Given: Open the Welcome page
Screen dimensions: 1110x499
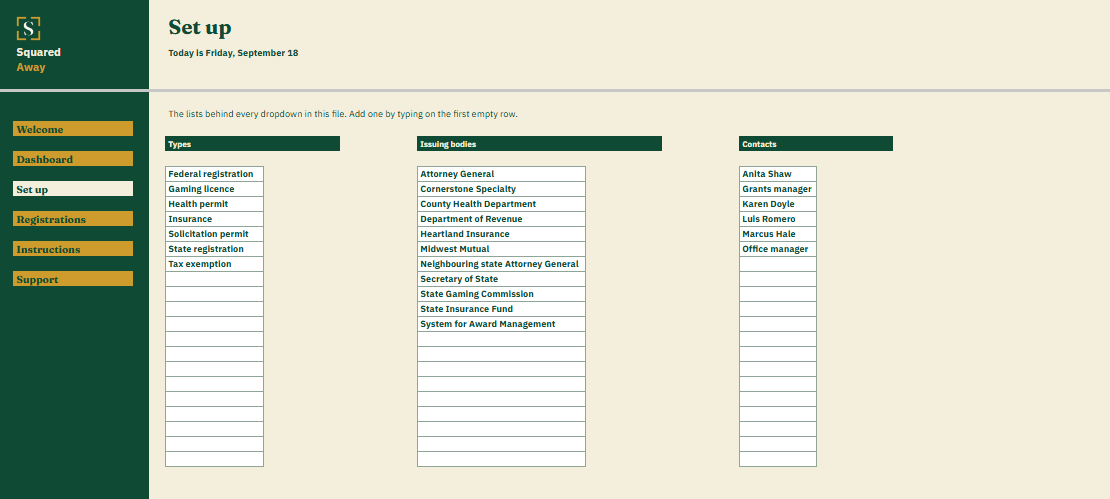Looking at the screenshot, I should 73,129.
